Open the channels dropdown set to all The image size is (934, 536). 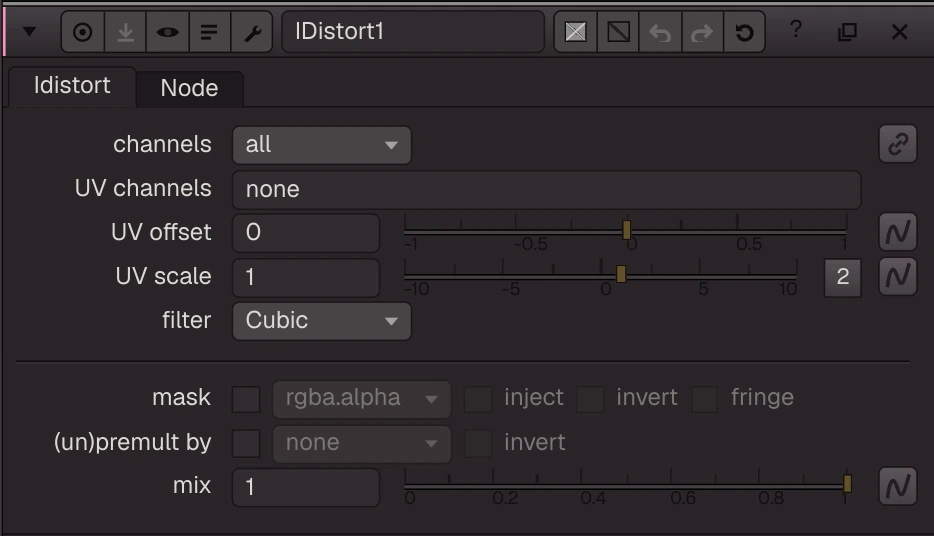[322, 145]
